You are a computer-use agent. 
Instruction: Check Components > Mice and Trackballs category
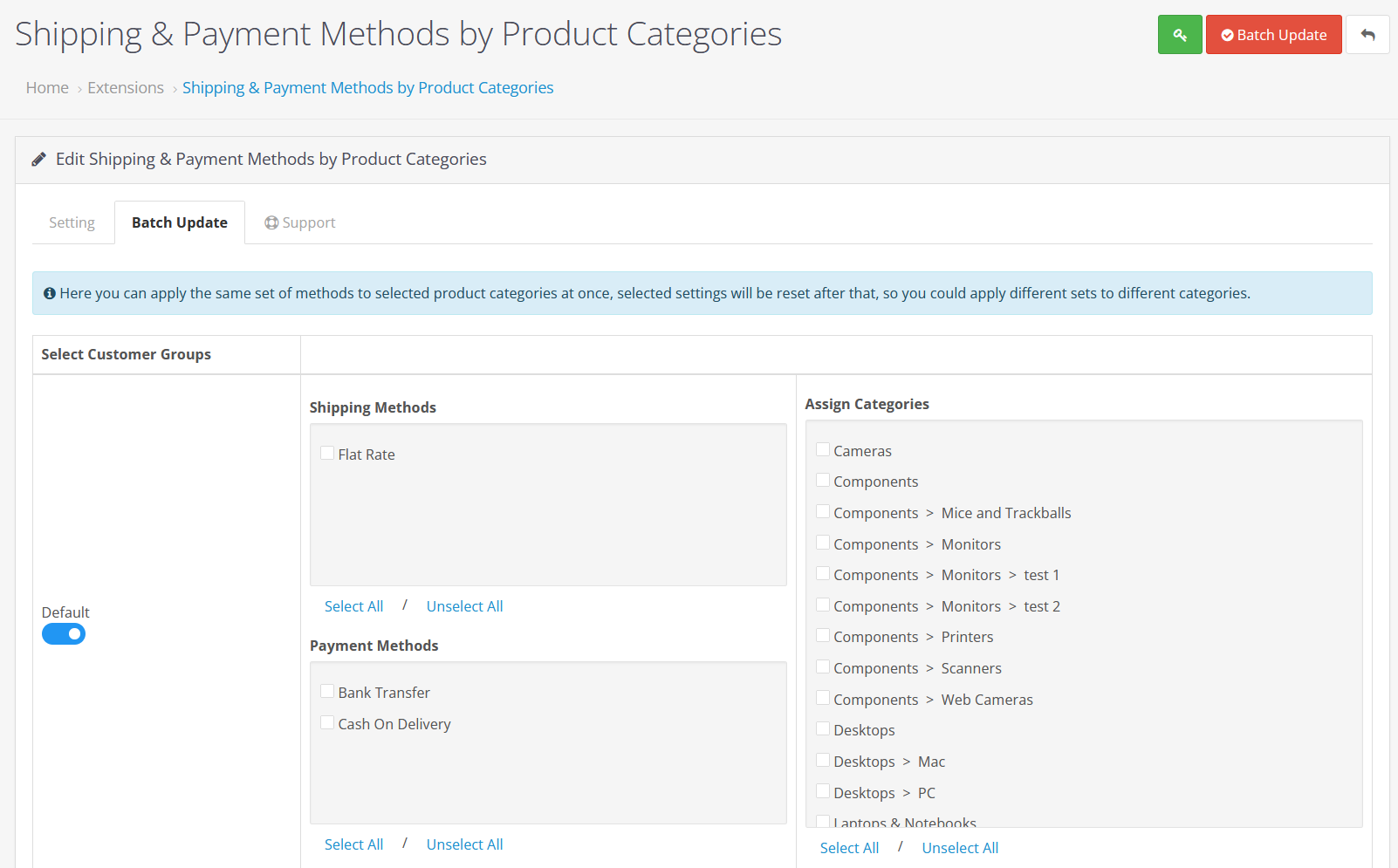tap(823, 512)
